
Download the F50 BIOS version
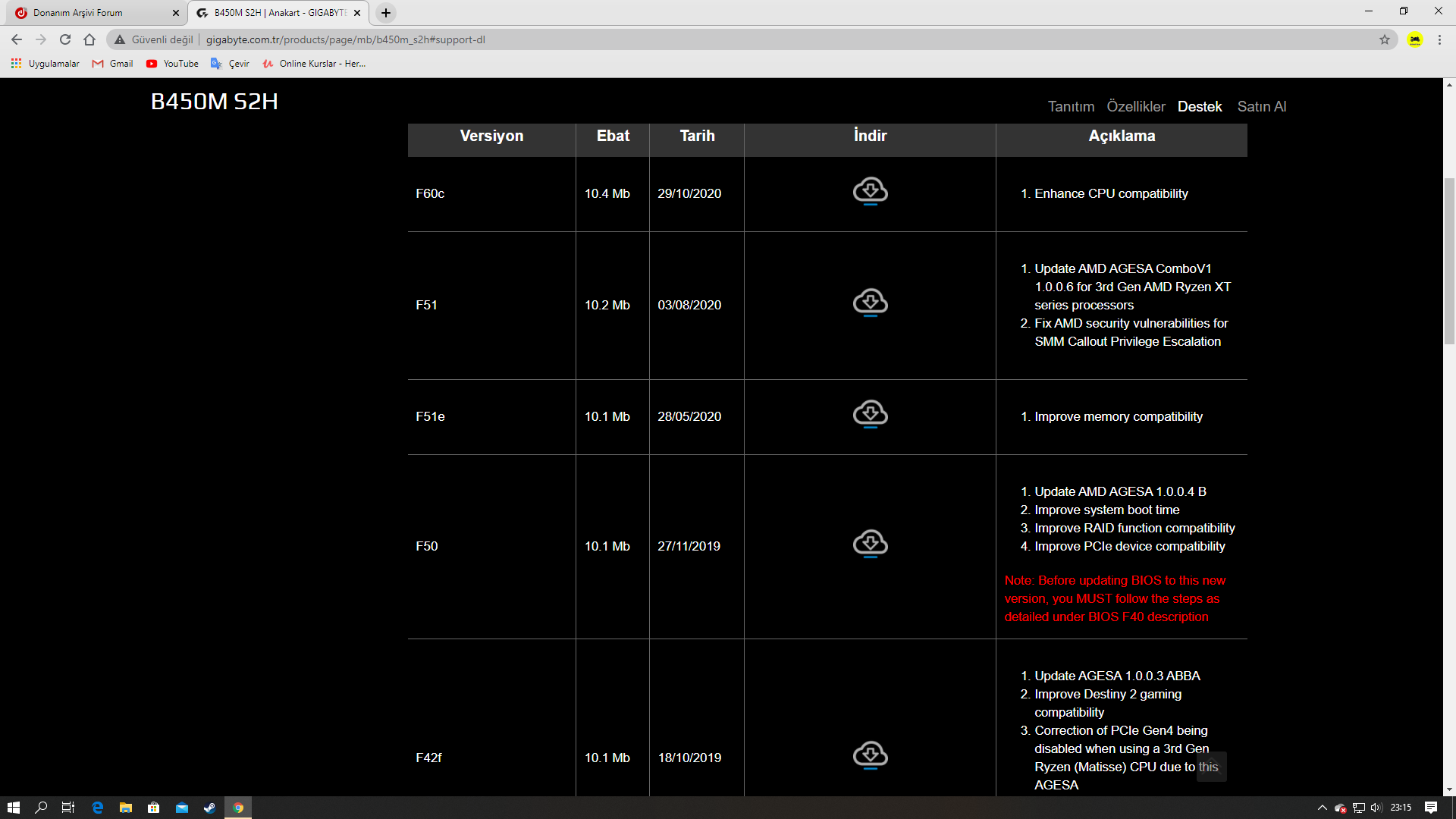(870, 544)
